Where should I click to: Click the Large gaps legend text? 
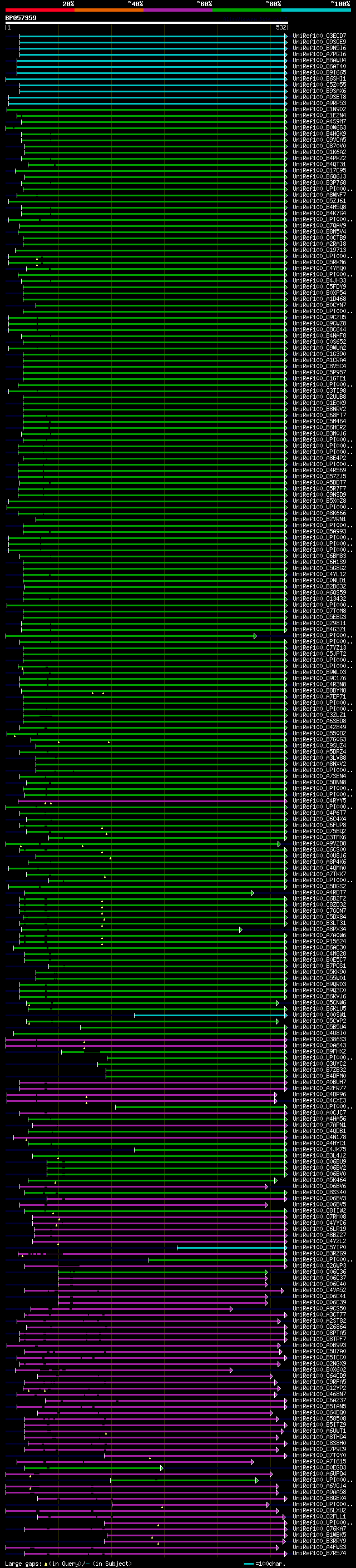(x=68, y=1563)
